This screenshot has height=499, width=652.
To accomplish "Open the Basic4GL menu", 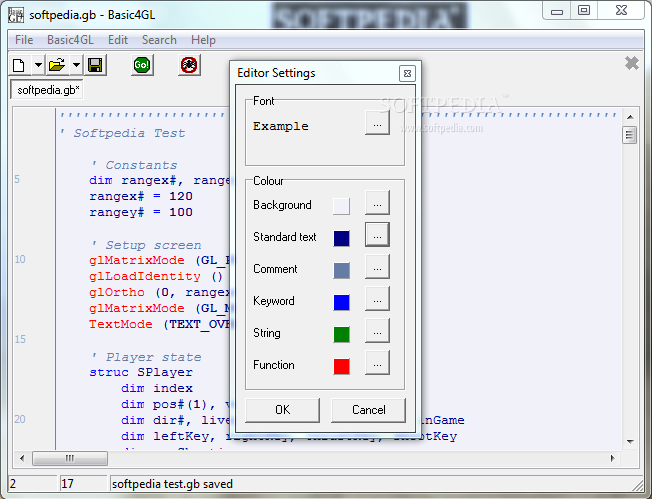I will click(70, 40).
